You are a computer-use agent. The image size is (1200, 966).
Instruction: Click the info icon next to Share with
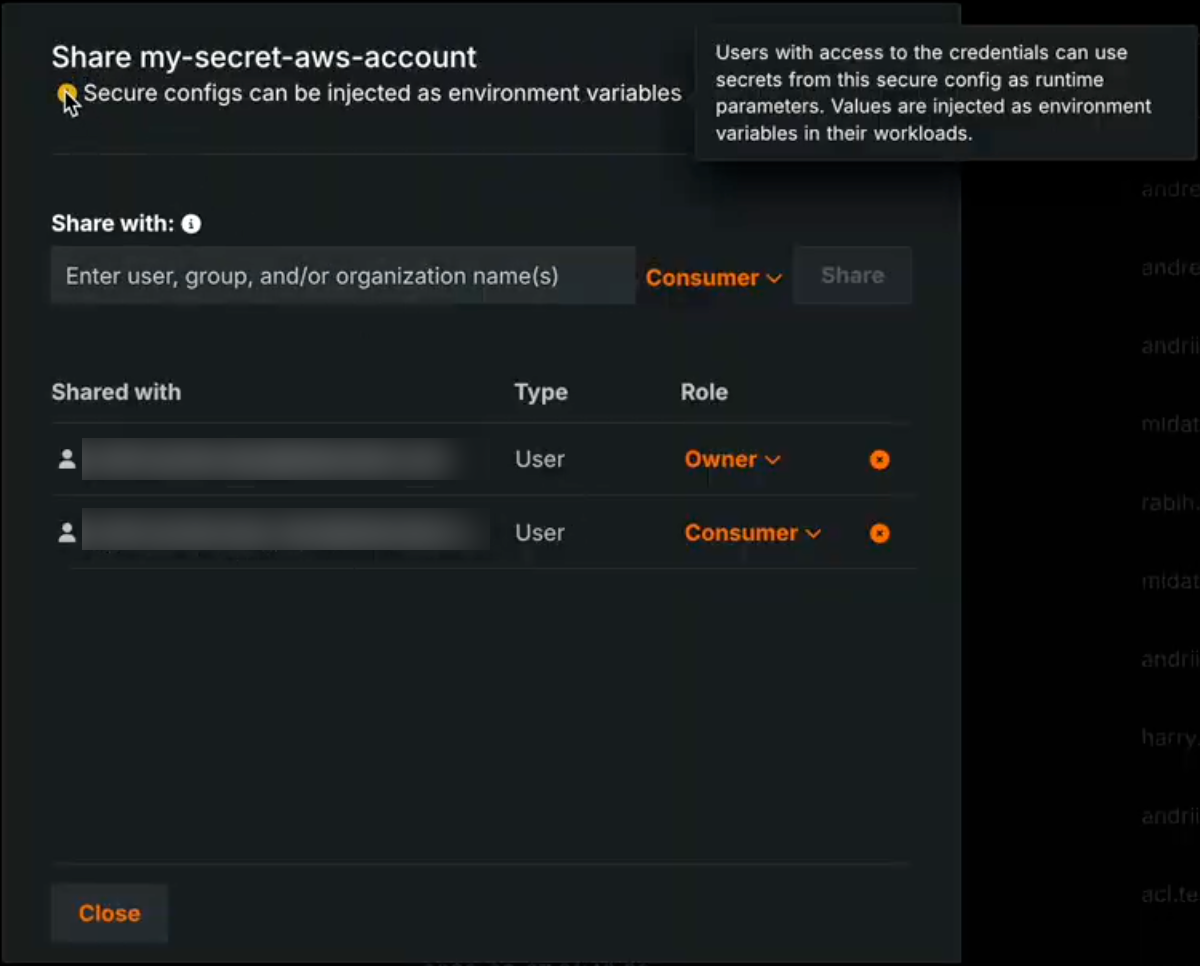coord(191,224)
